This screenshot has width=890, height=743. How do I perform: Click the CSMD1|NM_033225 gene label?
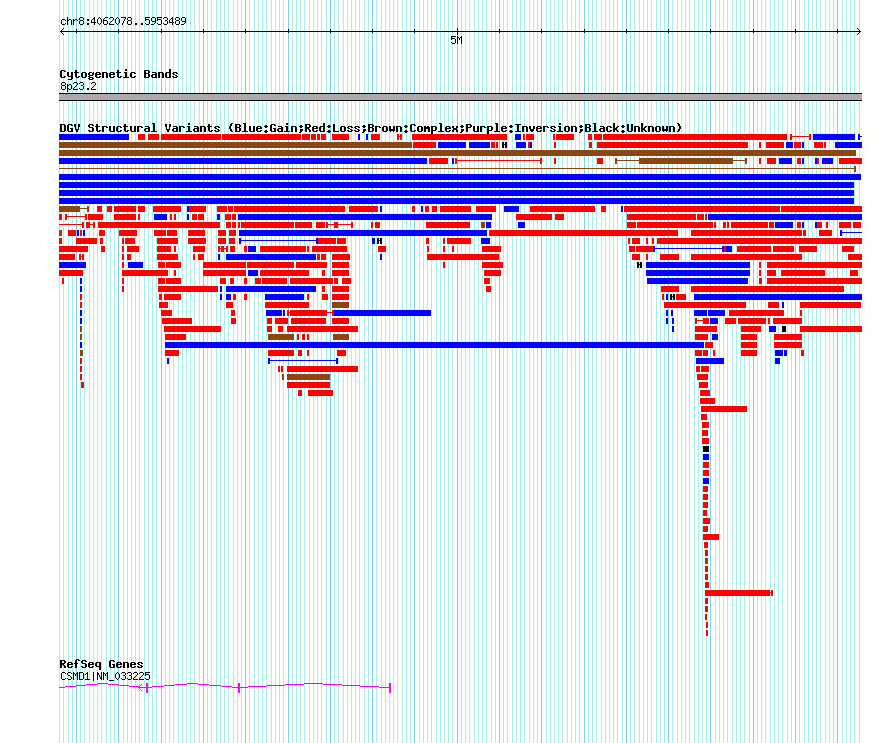pyautogui.click(x=105, y=676)
